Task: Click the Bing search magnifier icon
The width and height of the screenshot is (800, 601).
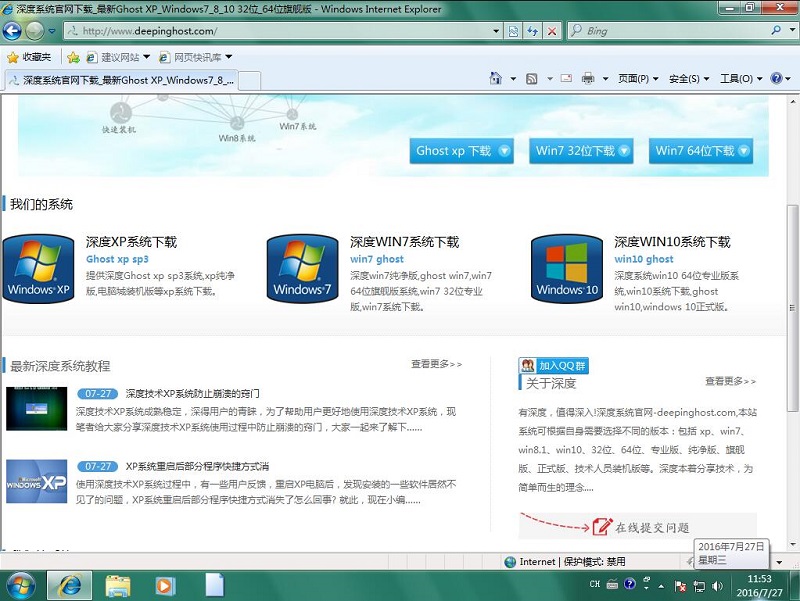Action: coord(578,31)
